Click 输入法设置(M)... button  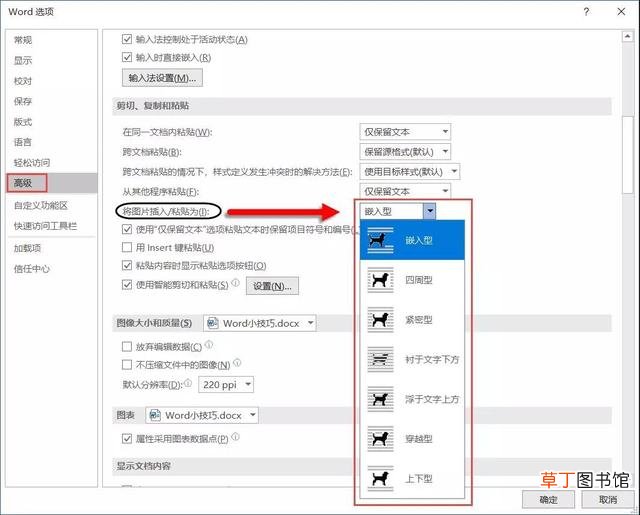tap(162, 78)
